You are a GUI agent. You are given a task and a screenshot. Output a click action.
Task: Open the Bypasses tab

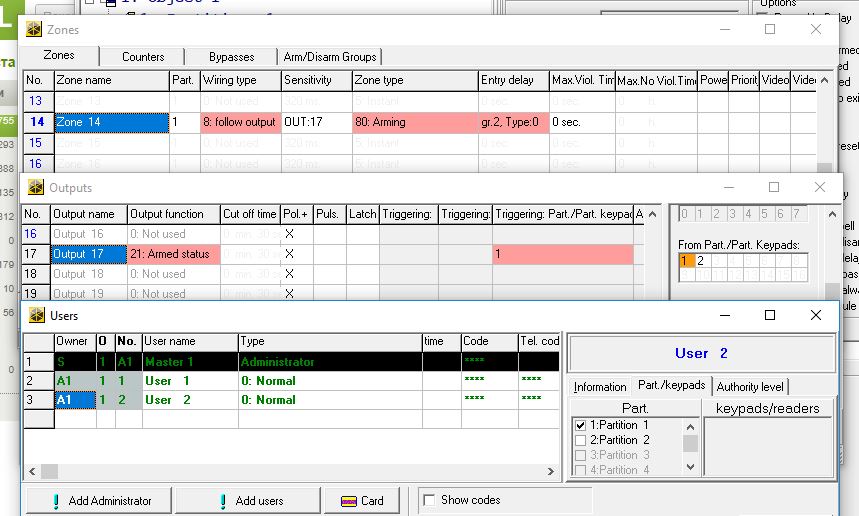[231, 57]
